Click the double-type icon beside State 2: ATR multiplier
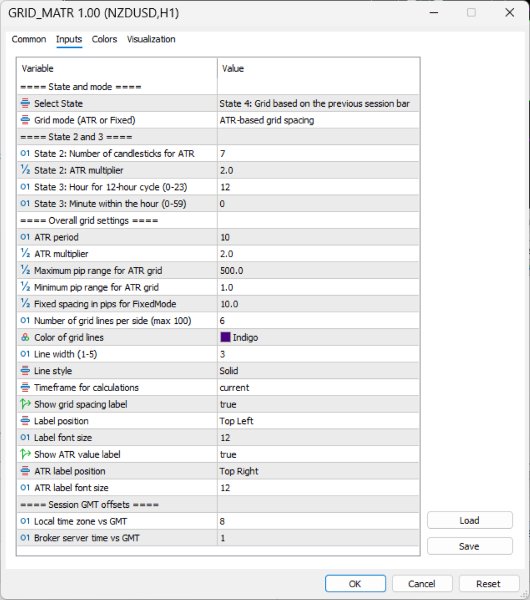The image size is (530, 600). point(25,170)
